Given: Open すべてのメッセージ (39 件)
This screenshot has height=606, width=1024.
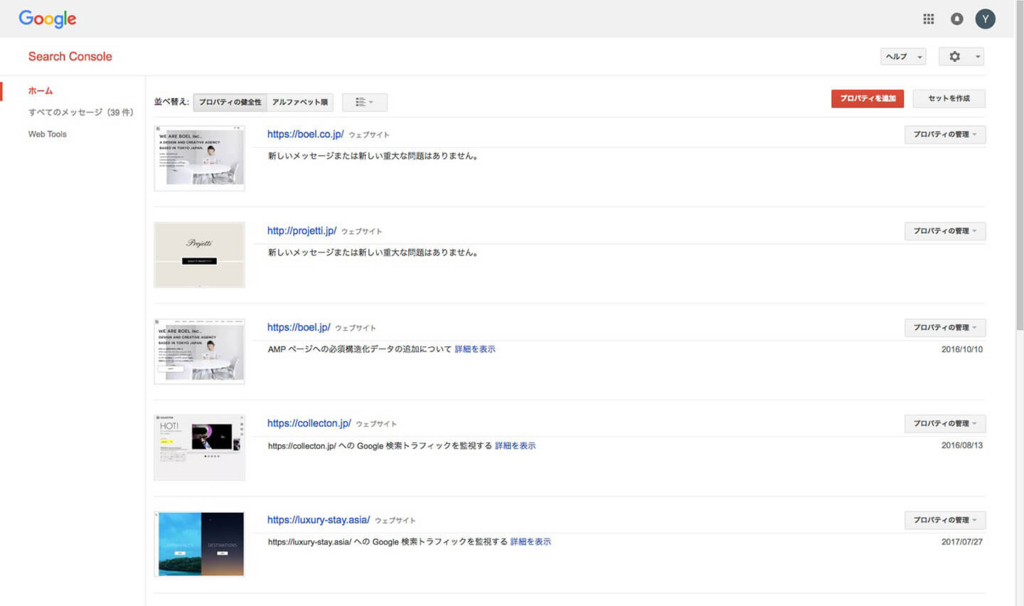Looking at the screenshot, I should [80, 112].
